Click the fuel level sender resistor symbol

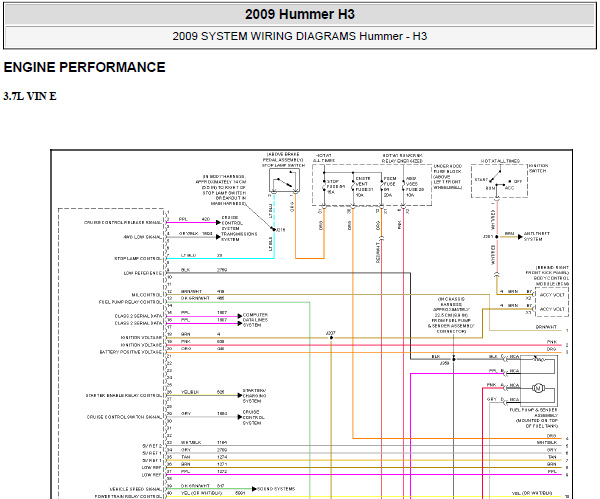pos(538,359)
